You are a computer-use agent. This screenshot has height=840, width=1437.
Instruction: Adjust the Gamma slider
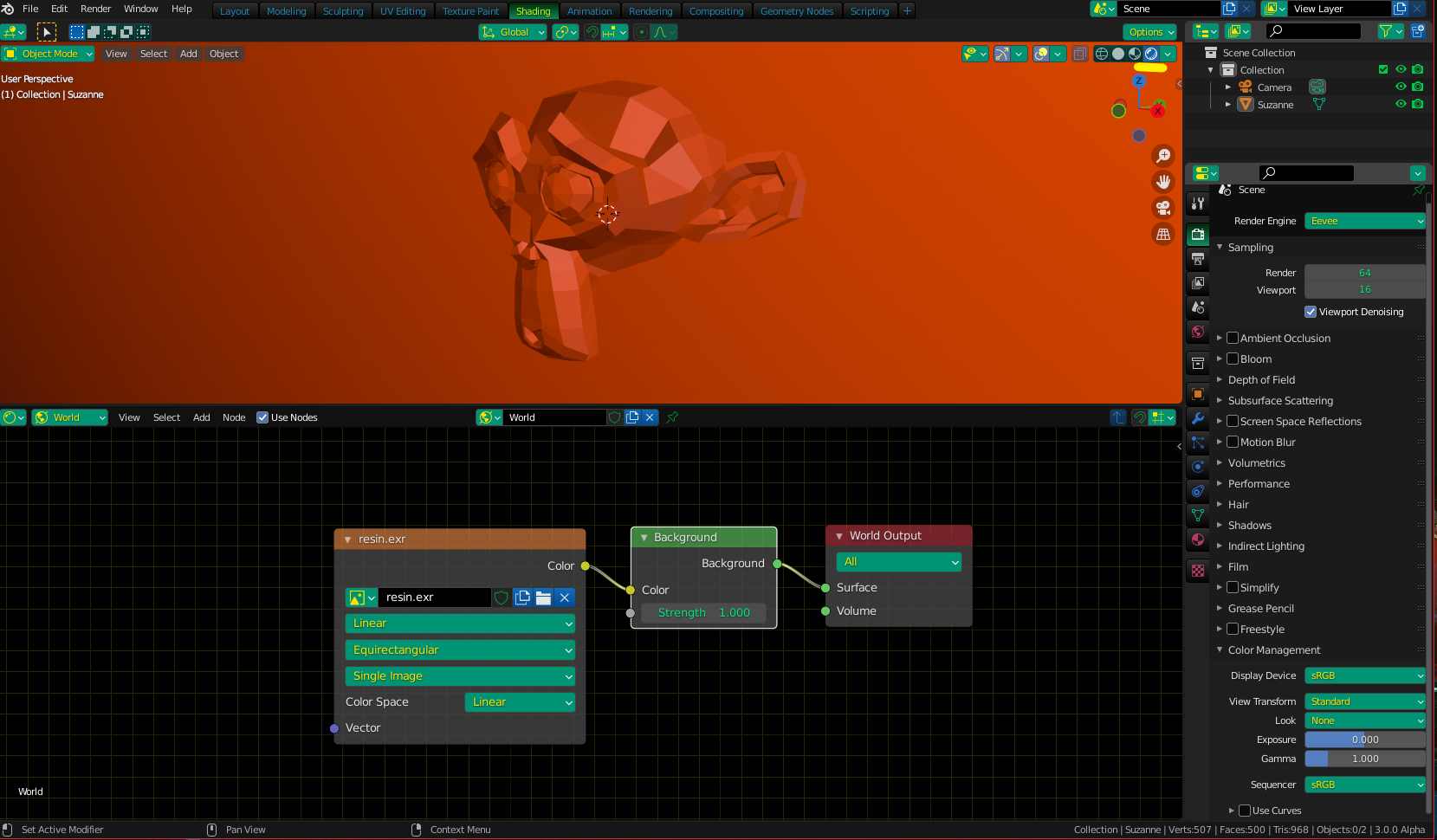(1365, 759)
